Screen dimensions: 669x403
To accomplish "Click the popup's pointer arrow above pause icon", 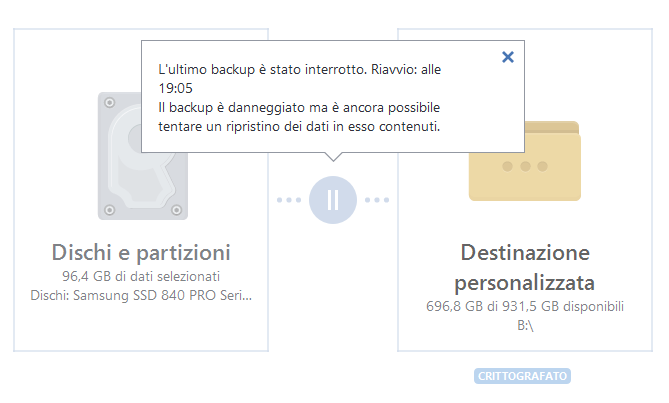I will coord(333,157).
